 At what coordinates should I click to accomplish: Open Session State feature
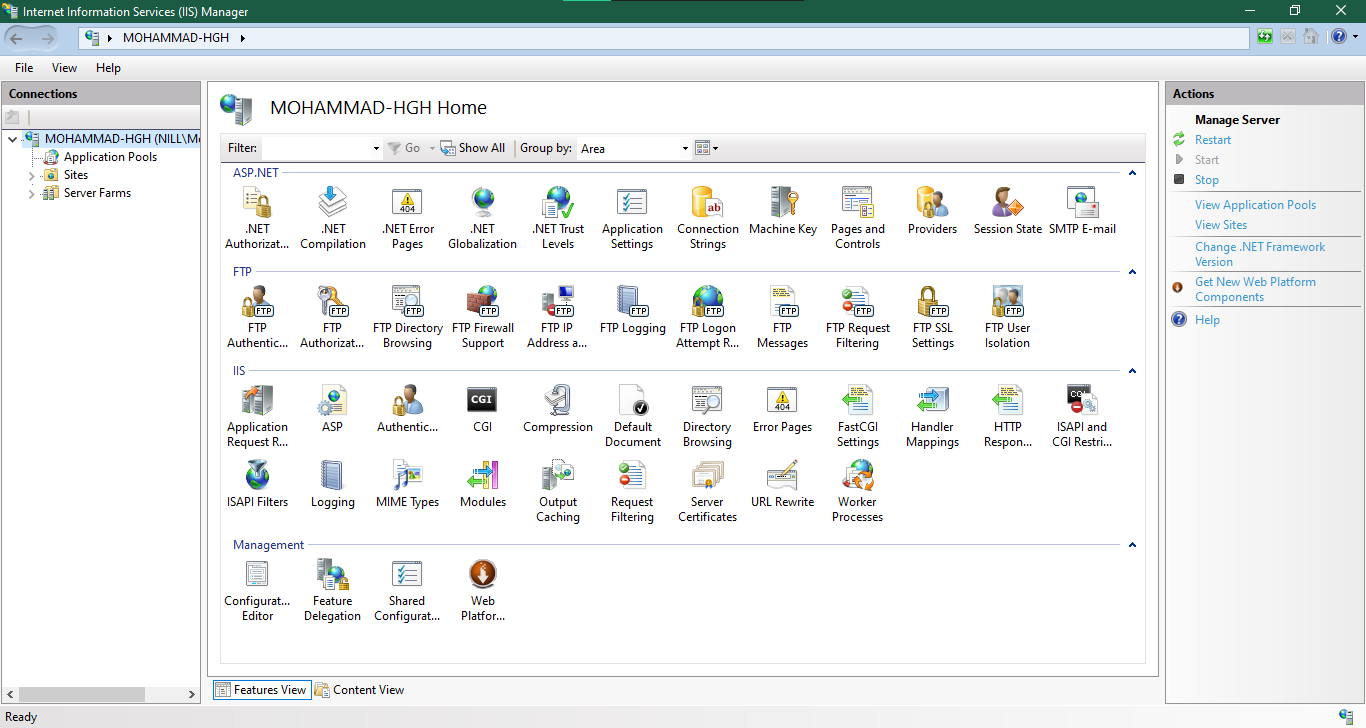click(1008, 211)
